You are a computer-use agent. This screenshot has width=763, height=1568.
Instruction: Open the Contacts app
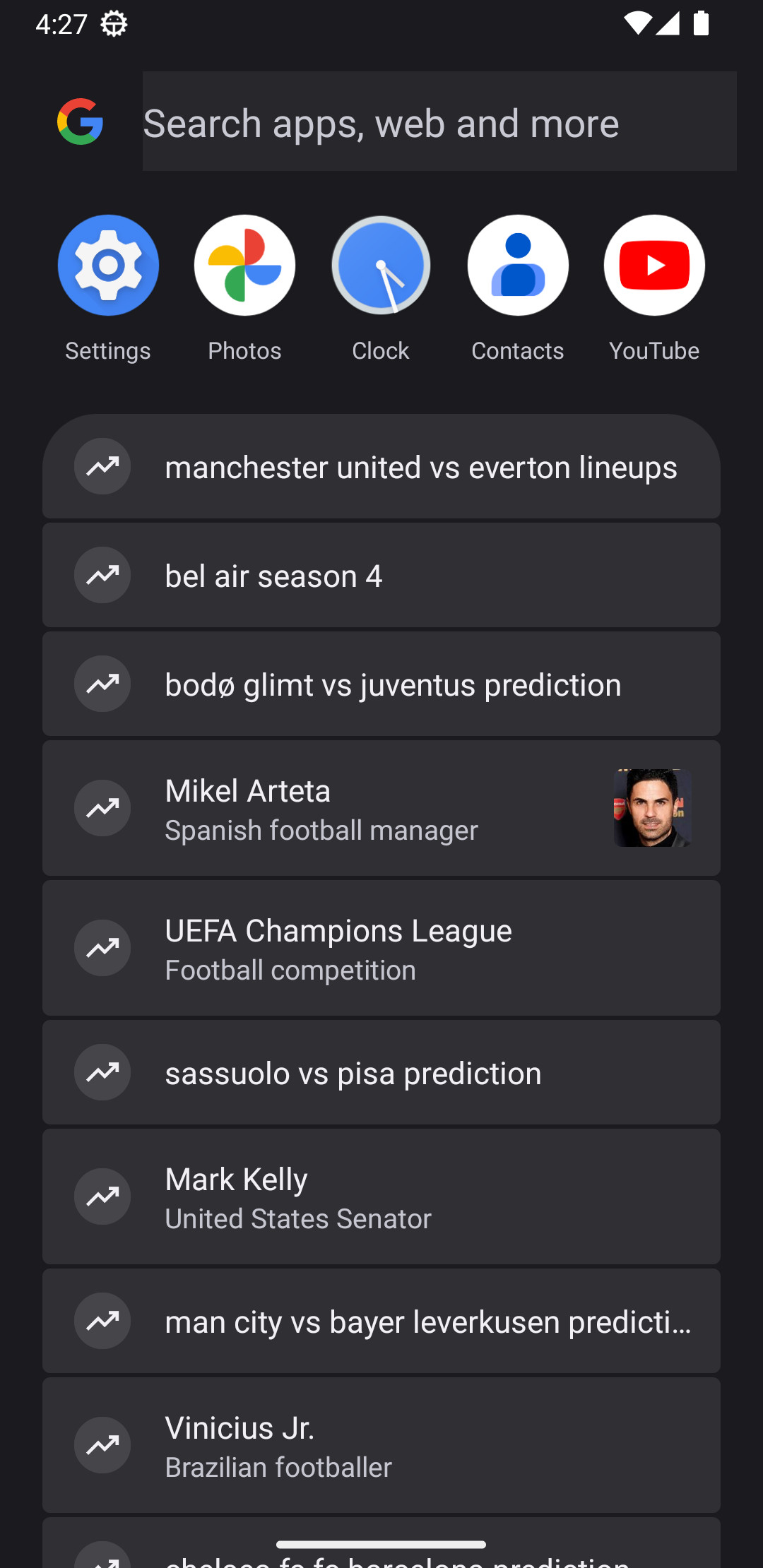[518, 266]
